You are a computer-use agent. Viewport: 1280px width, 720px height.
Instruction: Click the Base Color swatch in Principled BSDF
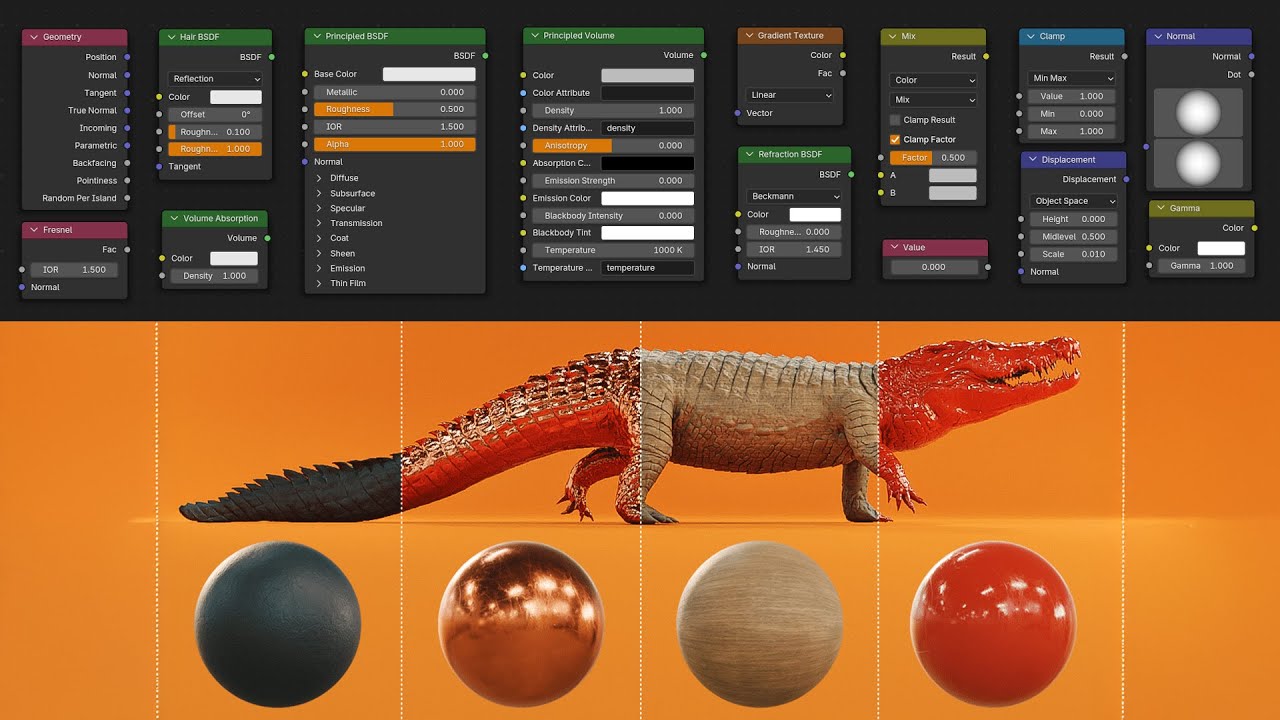(429, 74)
